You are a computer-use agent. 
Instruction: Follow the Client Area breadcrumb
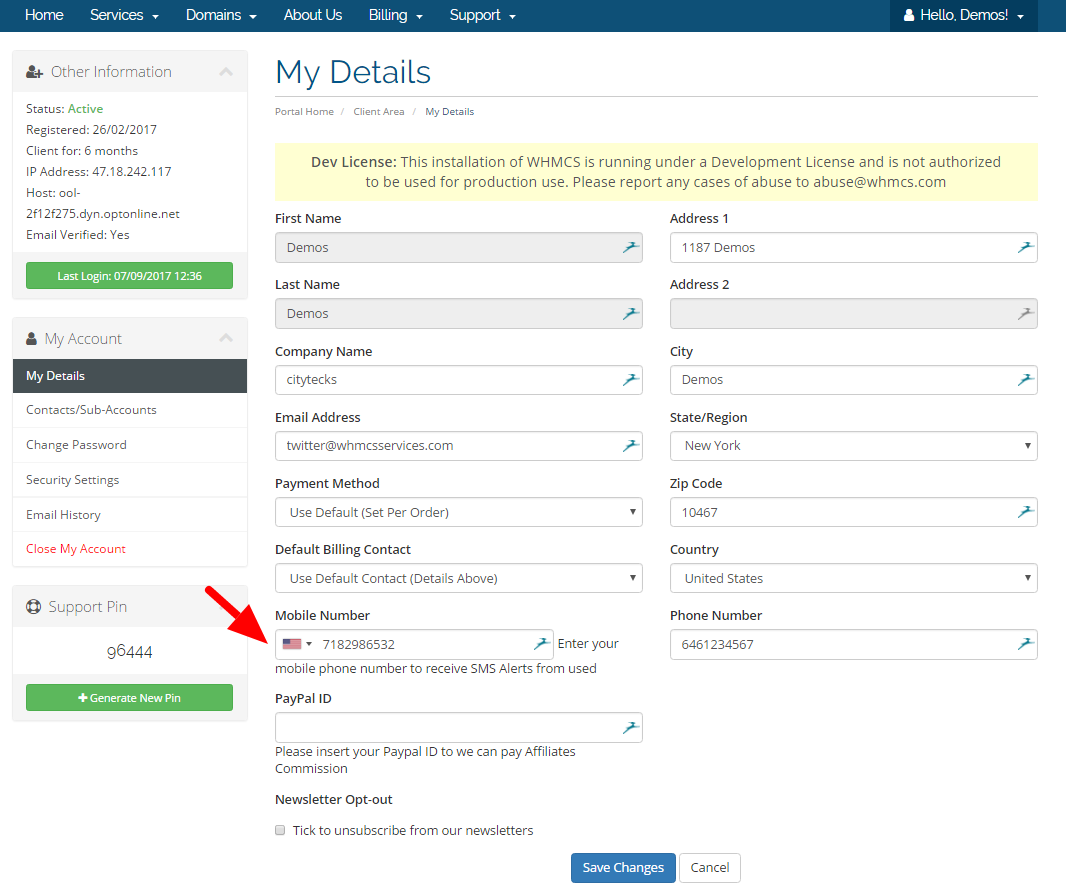(x=379, y=111)
